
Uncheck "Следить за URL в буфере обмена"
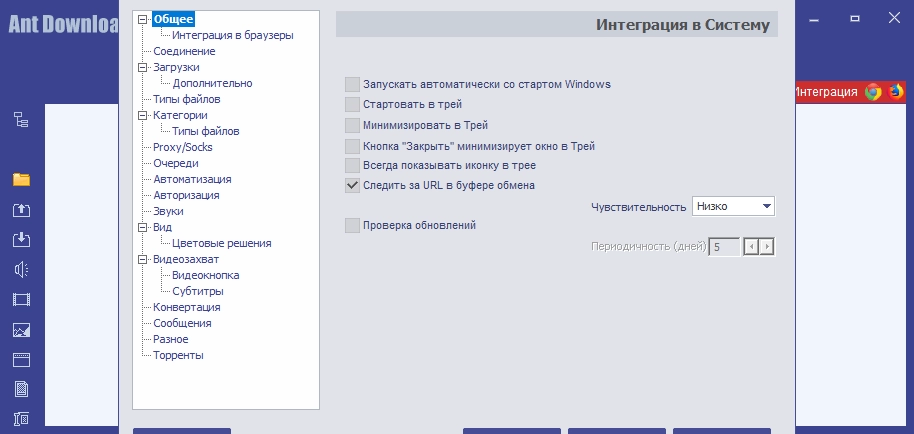click(x=352, y=185)
